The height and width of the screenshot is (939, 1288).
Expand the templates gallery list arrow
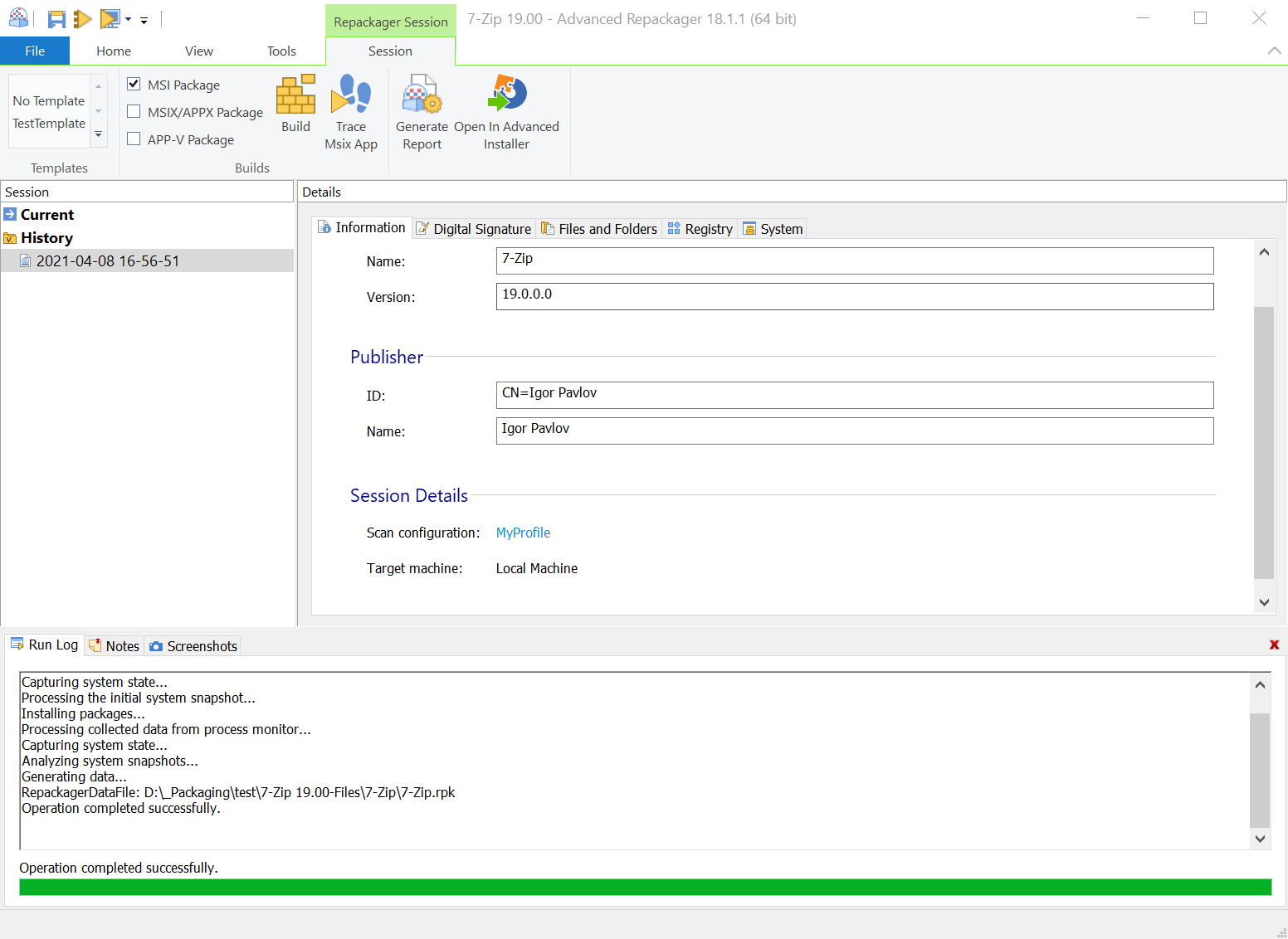point(99,134)
